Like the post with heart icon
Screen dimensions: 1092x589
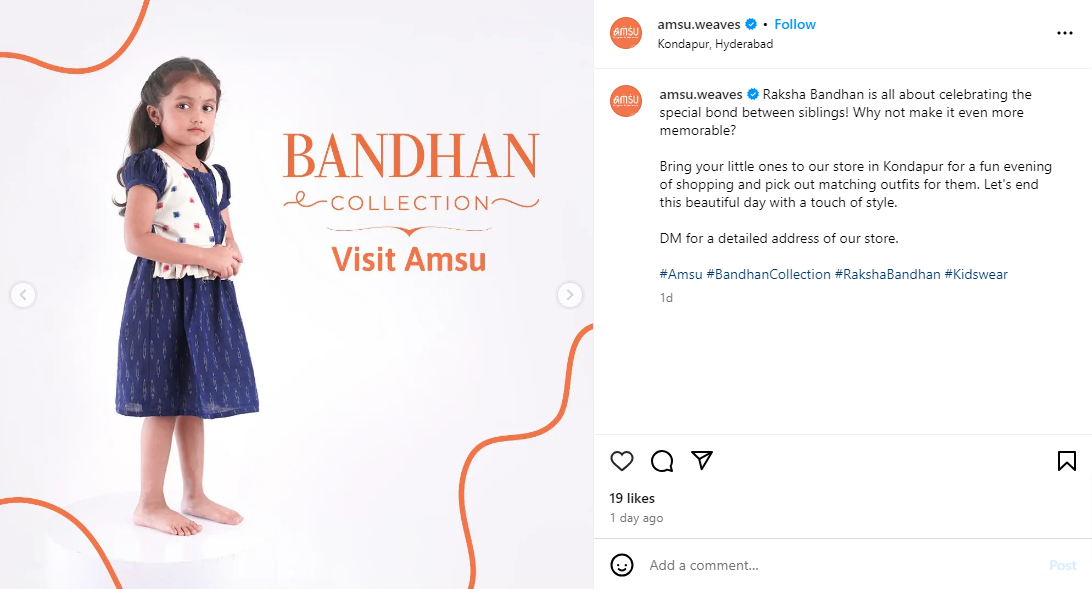622,461
